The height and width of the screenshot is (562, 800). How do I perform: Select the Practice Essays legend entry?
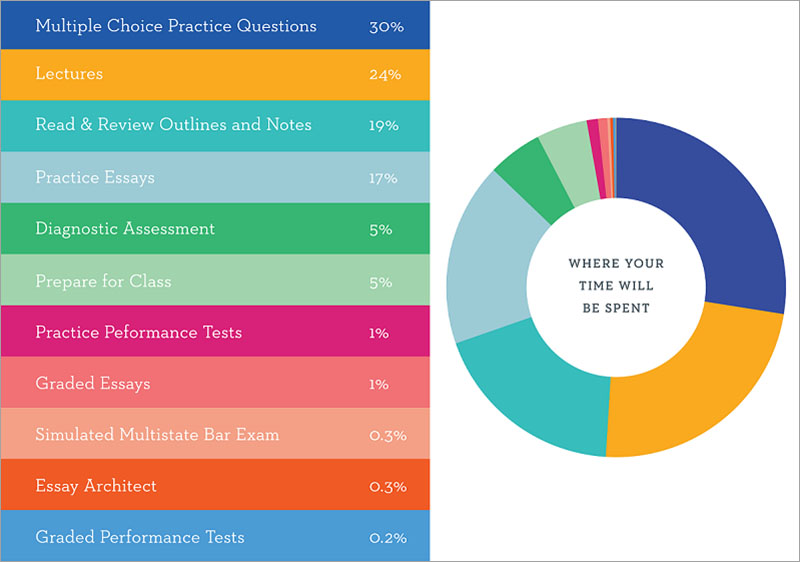point(95,177)
